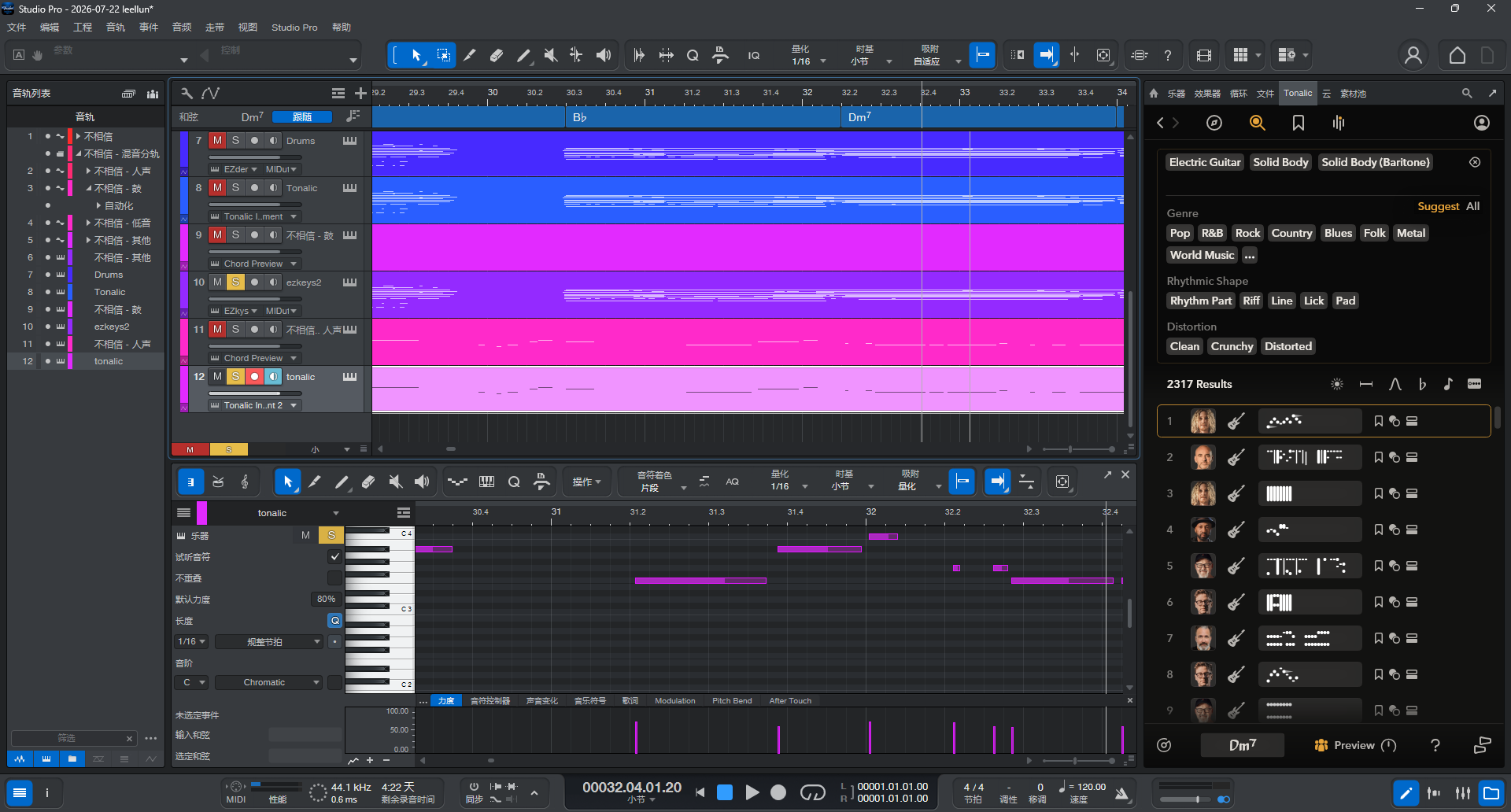Toggle the 不重叠 checkbox
The image size is (1511, 812).
pyautogui.click(x=334, y=578)
